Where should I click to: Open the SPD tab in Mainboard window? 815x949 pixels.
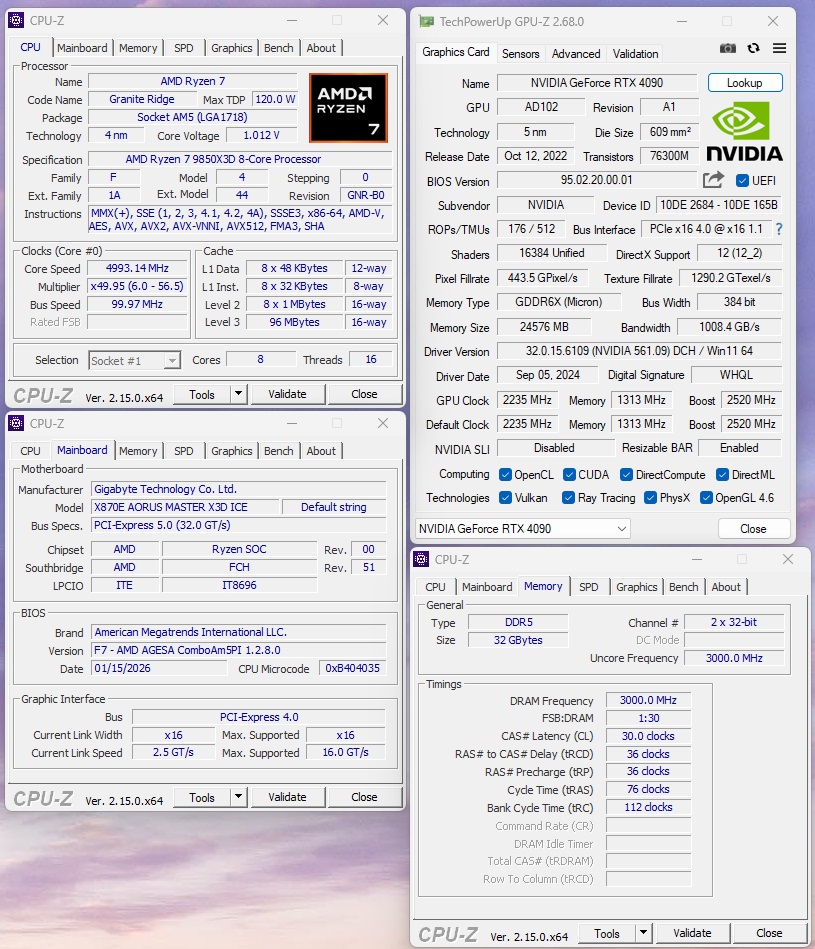184,451
